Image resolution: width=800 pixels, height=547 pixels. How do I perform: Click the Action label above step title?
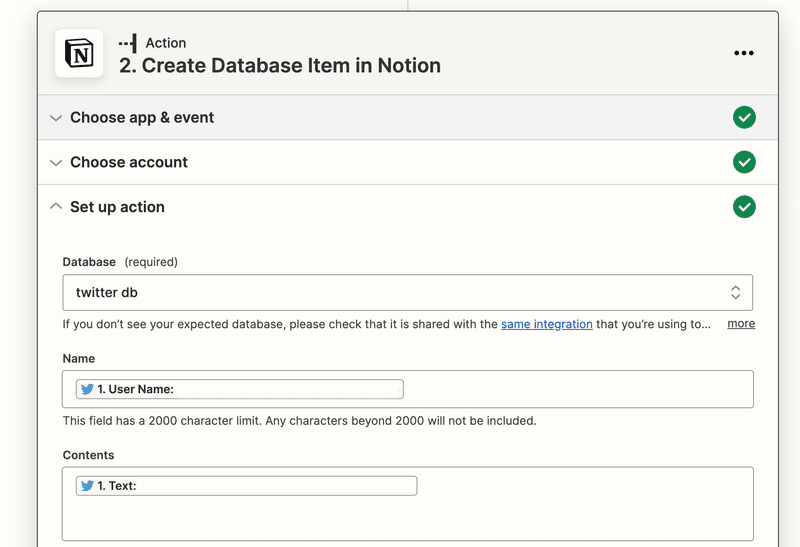(x=166, y=43)
